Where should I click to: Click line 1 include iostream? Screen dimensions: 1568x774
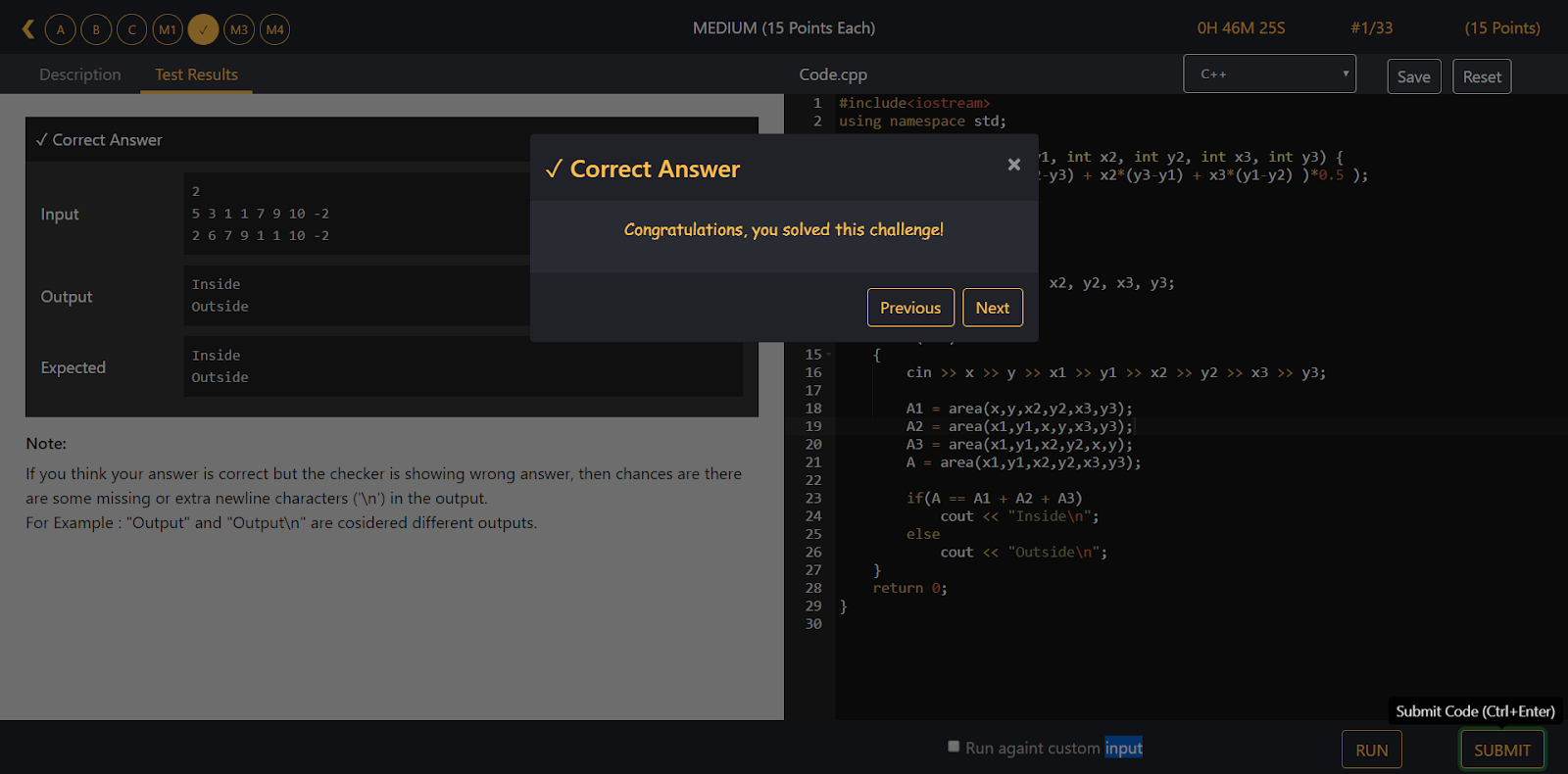click(x=914, y=103)
